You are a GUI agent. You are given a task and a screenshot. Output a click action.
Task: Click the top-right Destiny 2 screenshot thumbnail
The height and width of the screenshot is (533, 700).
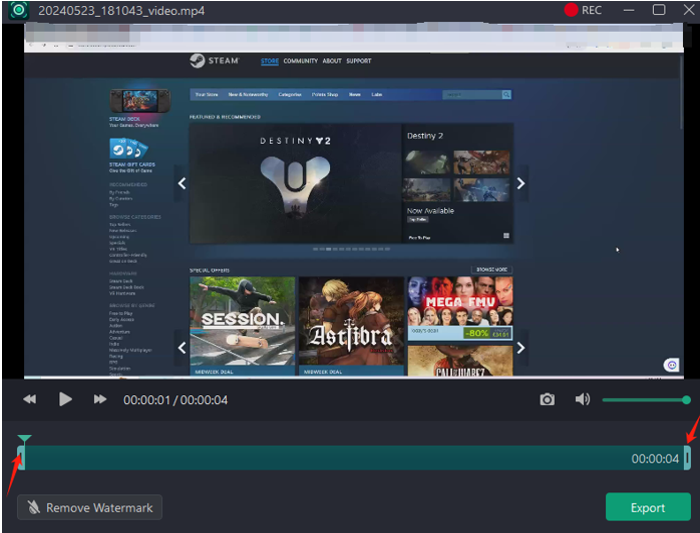pos(481,162)
